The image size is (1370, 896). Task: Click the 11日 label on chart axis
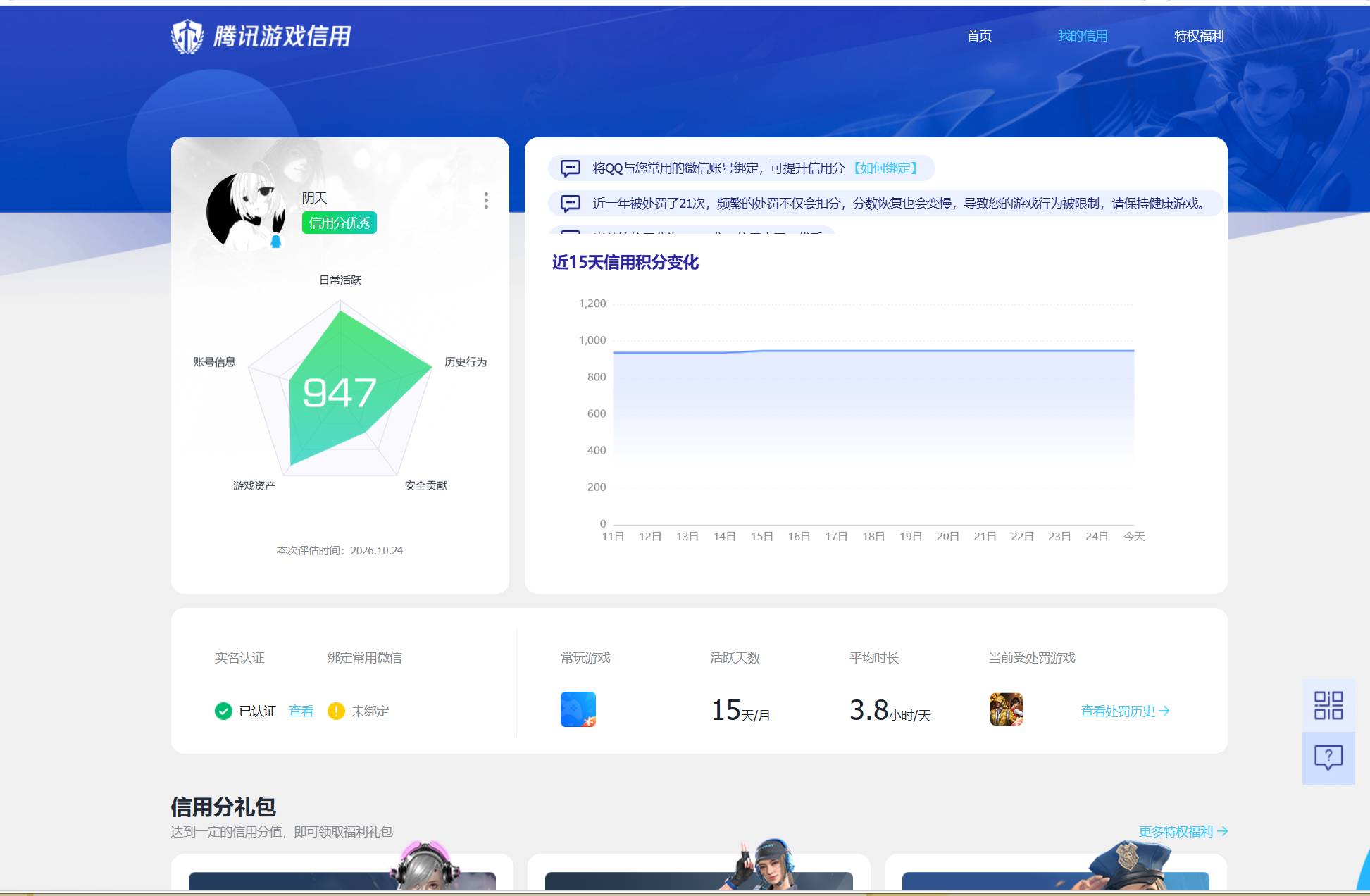click(x=613, y=537)
